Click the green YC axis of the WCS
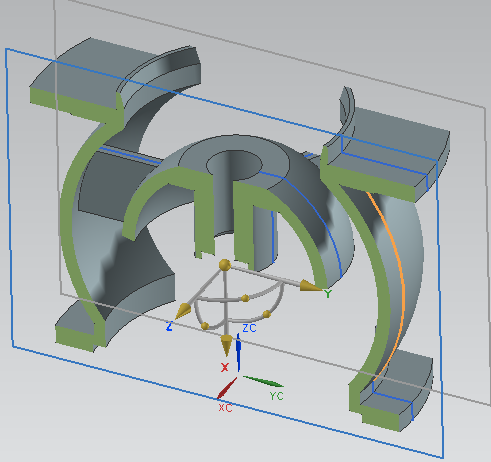 coord(263,381)
